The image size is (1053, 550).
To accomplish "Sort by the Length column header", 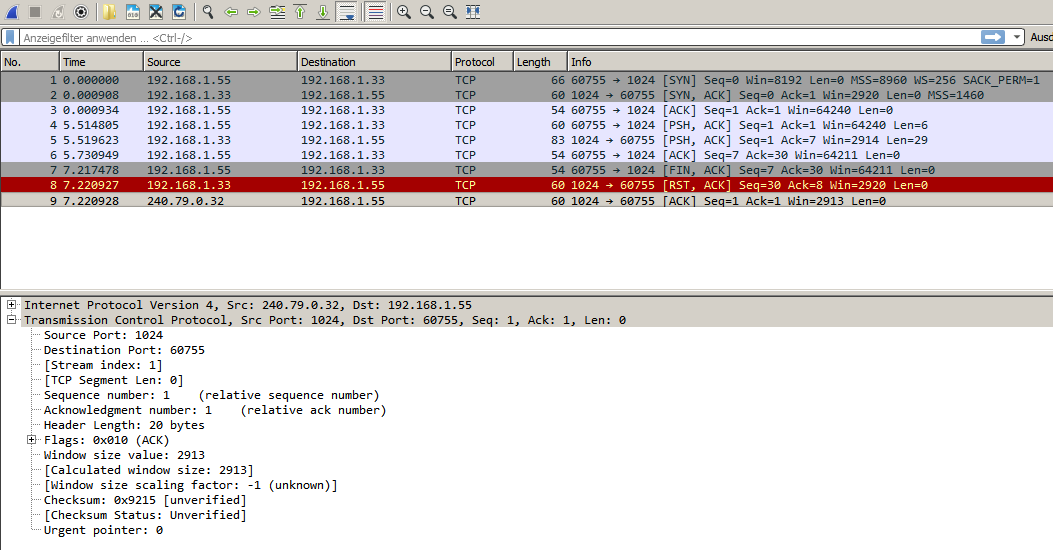I will [541, 62].
